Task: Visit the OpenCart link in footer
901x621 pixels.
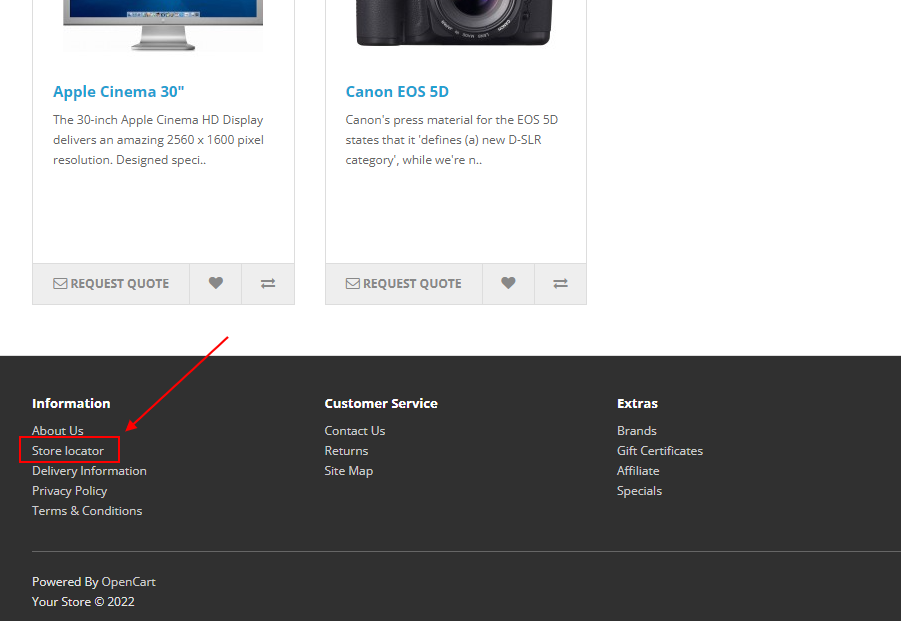Action: tap(128, 582)
